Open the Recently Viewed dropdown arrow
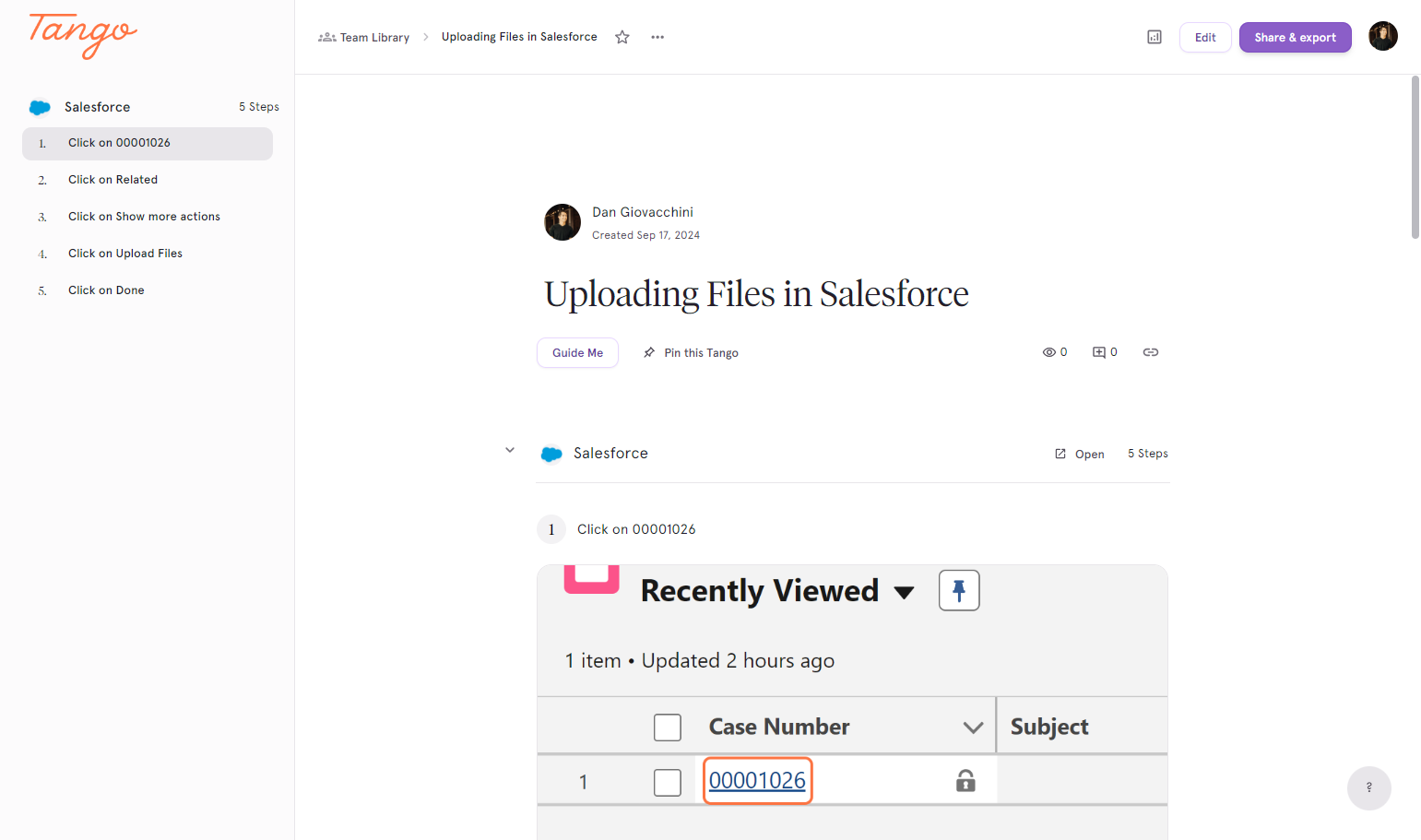 pyautogui.click(x=905, y=592)
